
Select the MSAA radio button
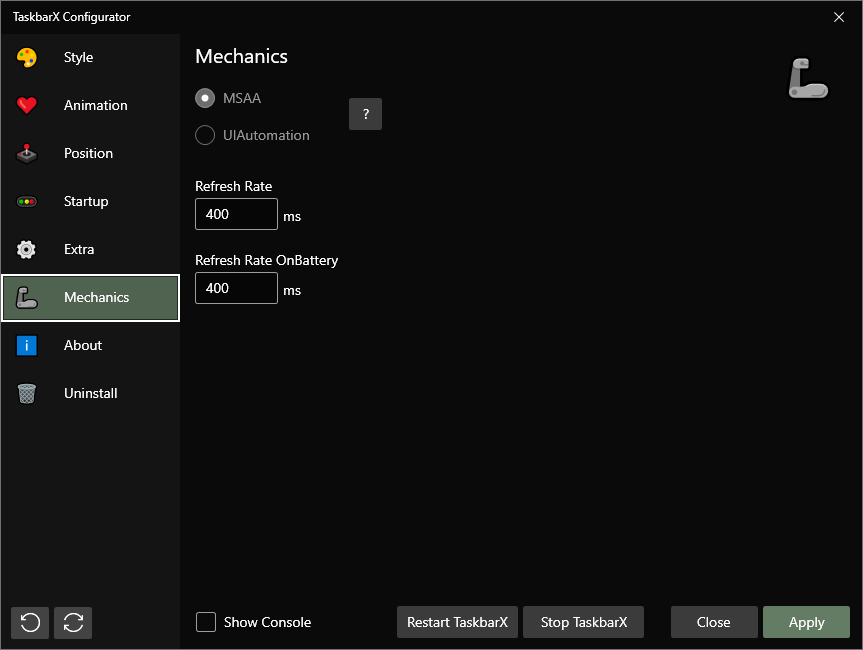pos(204,98)
